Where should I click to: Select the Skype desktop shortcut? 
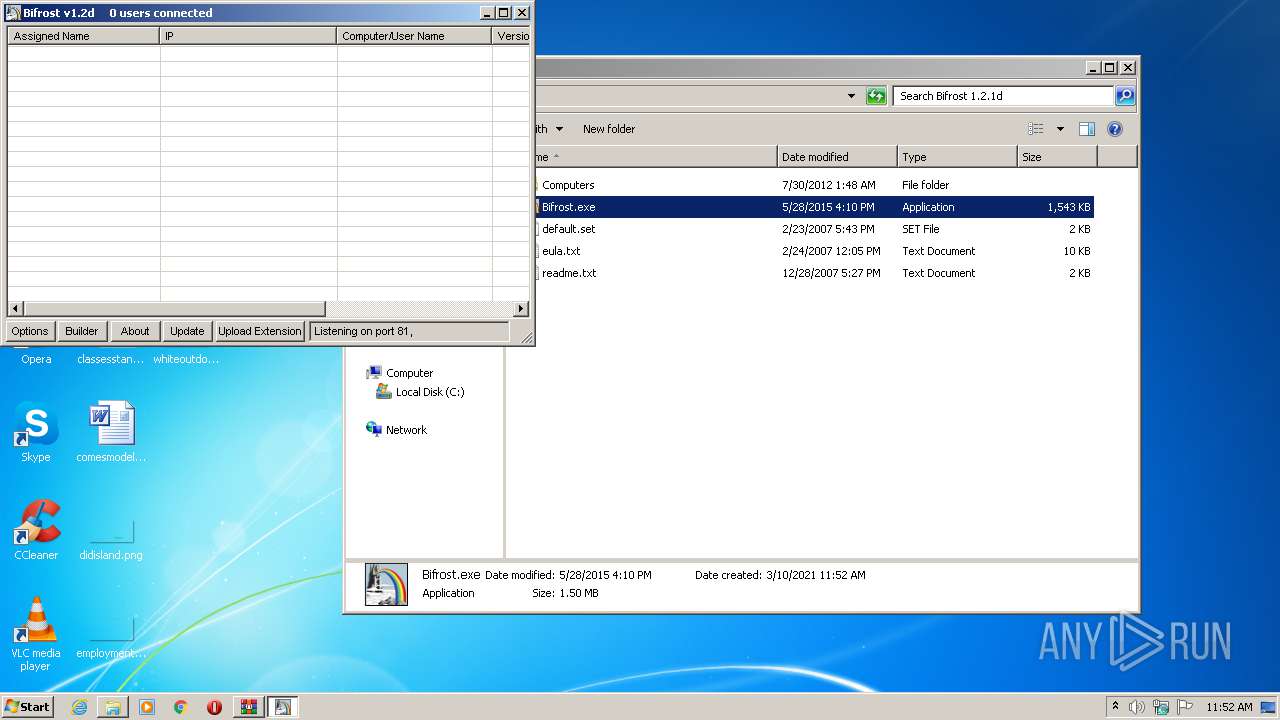tap(36, 433)
